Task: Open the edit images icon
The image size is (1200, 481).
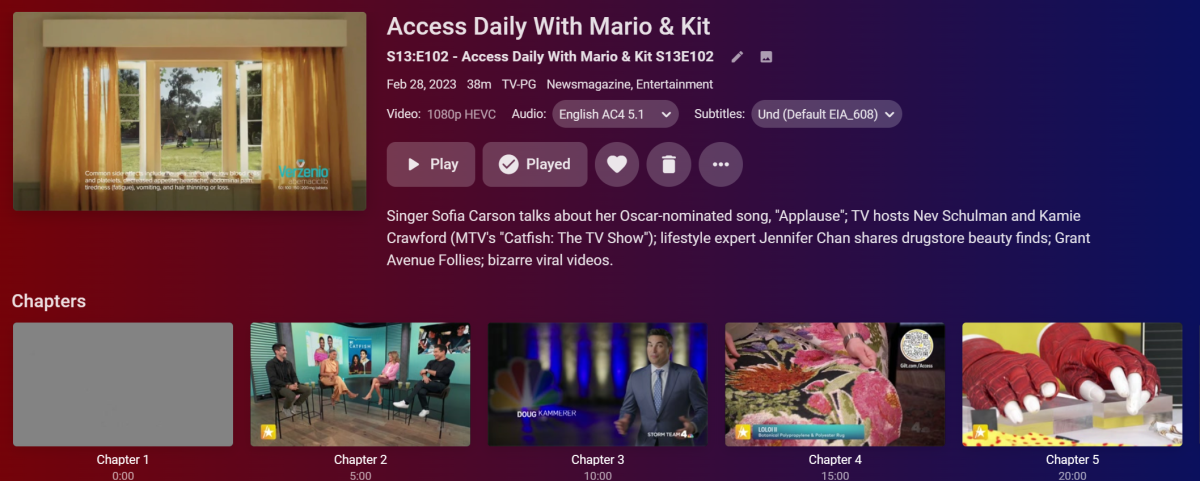Action: point(766,57)
